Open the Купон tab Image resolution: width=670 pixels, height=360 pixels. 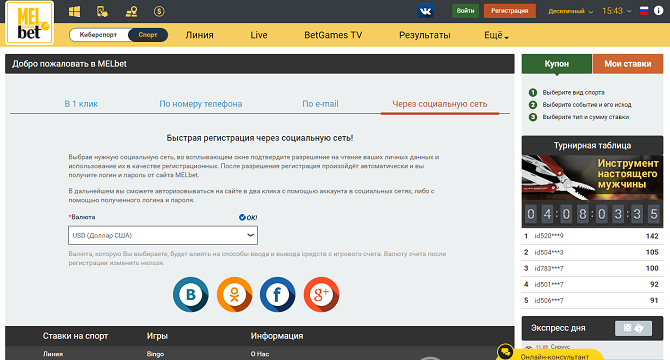557,64
